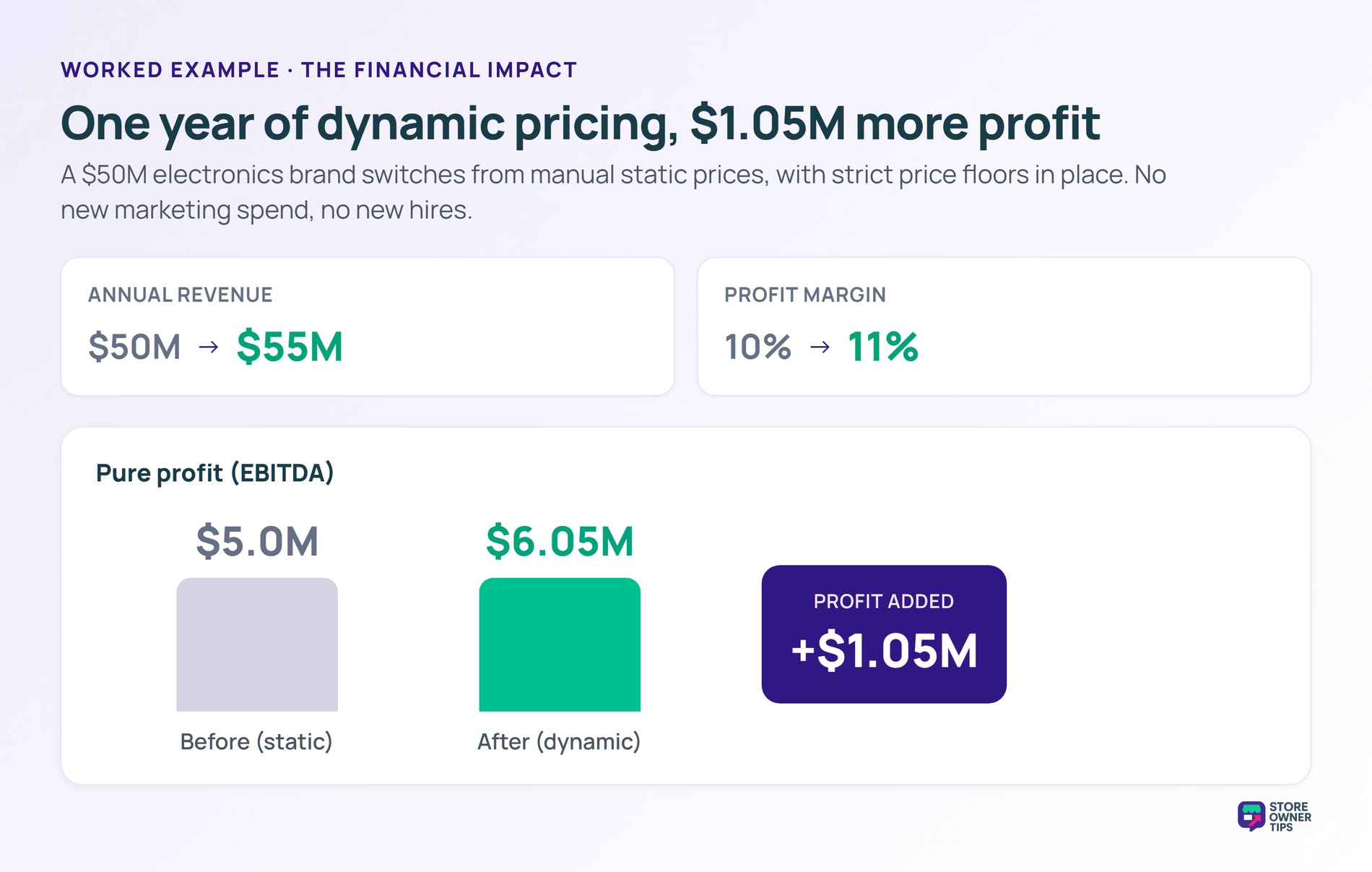1372x872 pixels.
Task: Click the gray Before (static) bar
Action: [x=257, y=644]
